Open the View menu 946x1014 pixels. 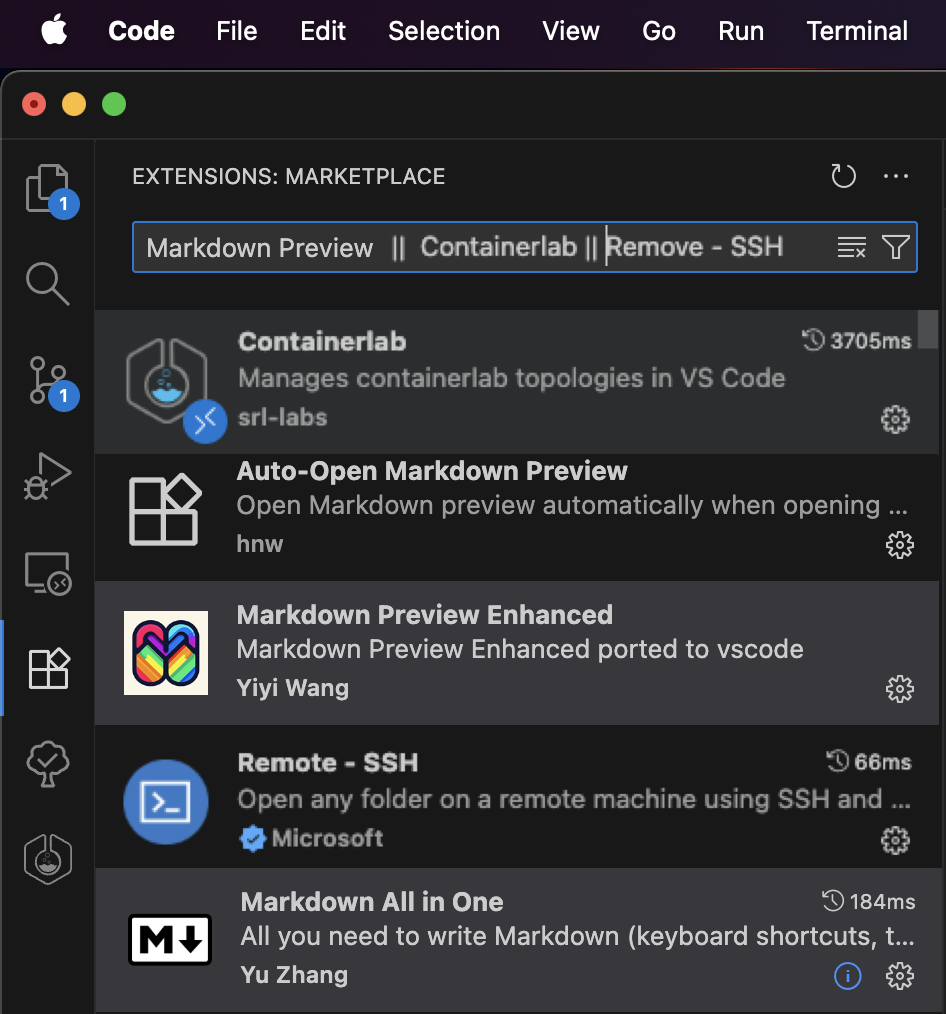571,30
